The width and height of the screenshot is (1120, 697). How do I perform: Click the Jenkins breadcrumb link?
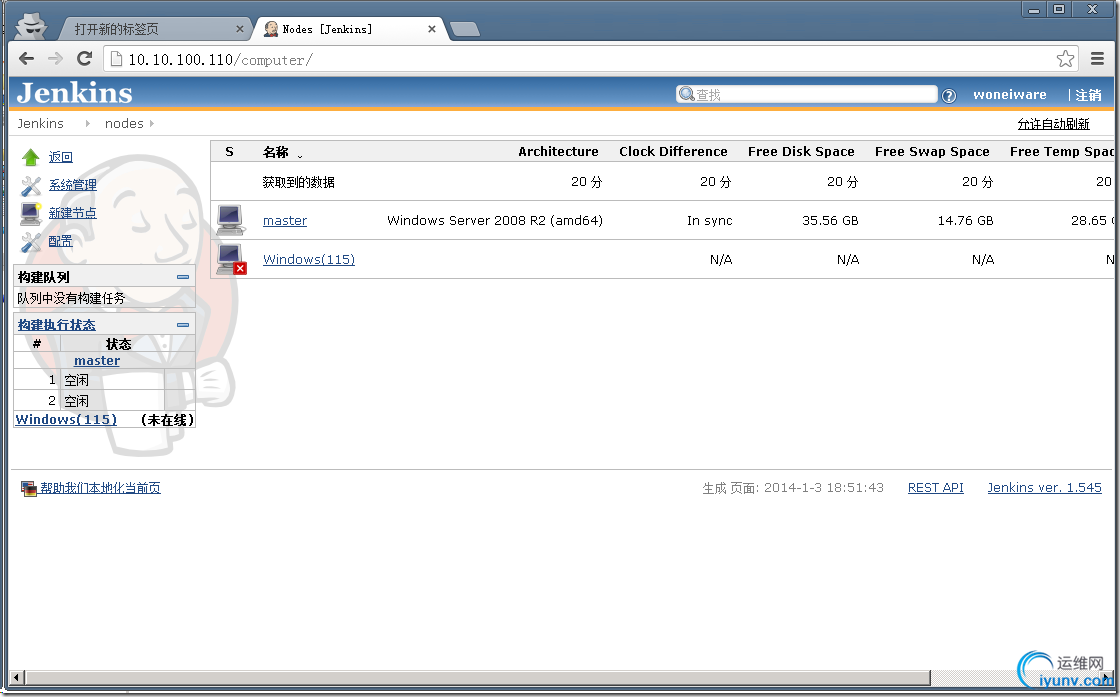point(40,124)
